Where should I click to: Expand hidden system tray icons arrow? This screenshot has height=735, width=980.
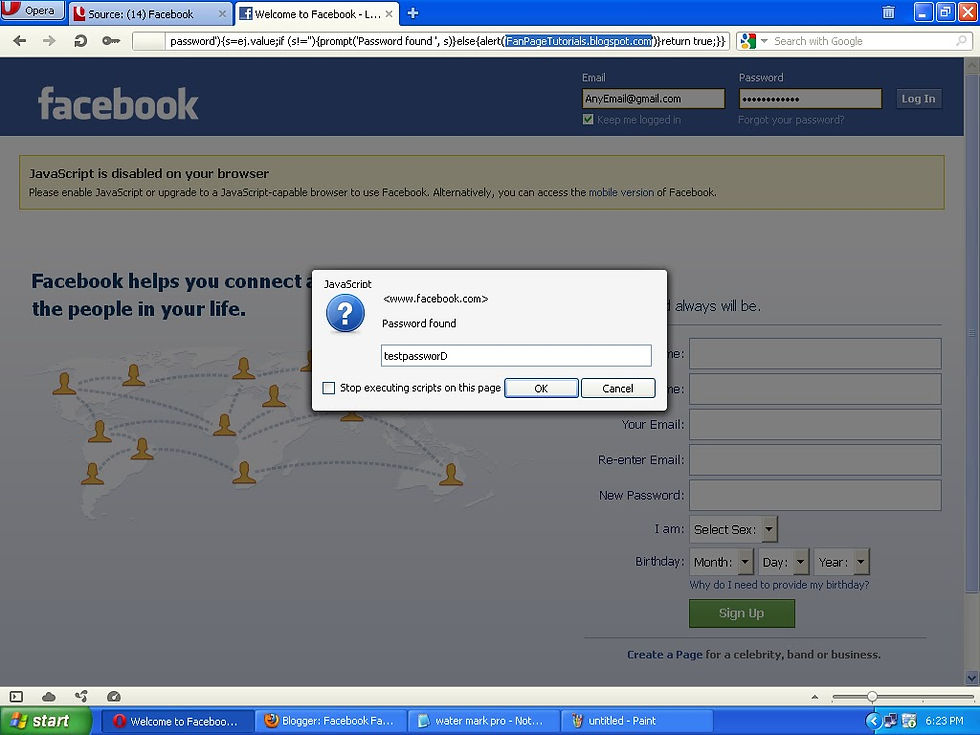874,721
